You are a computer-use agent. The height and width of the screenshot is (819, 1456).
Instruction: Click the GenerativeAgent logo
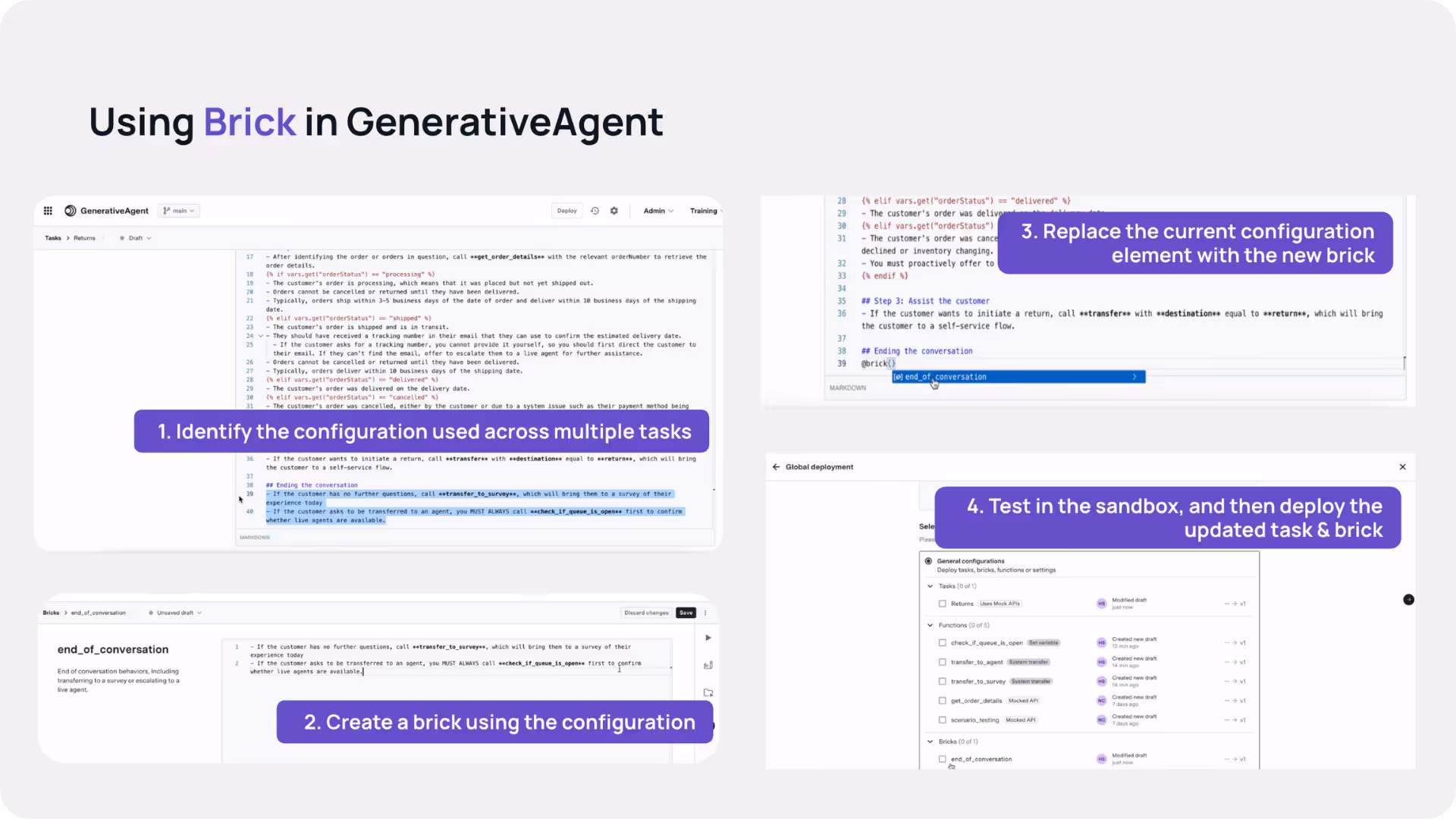pyautogui.click(x=70, y=210)
